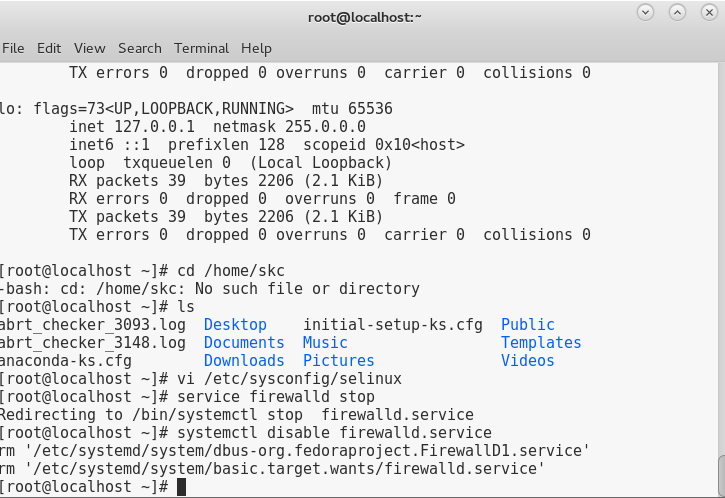Click the 'systemctl disable firewalld.service' command text
The height and width of the screenshot is (498, 725).
[x=334, y=433]
